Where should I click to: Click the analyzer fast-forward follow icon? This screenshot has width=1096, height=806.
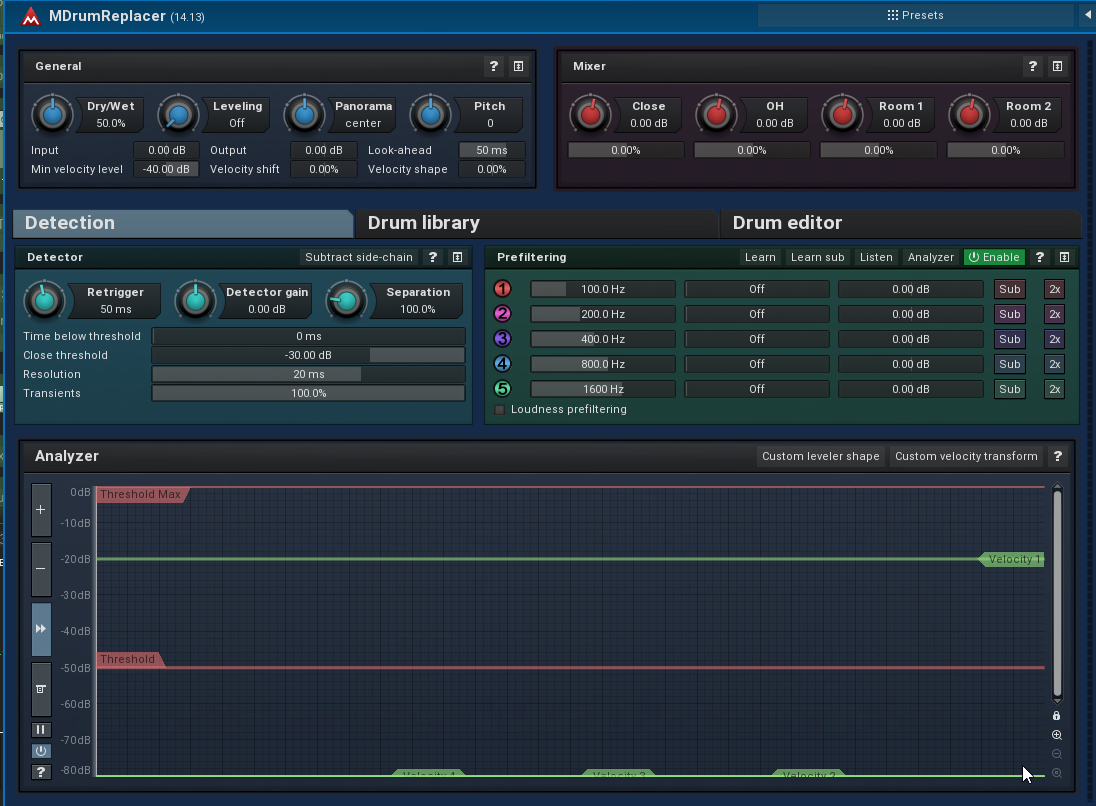click(x=41, y=628)
